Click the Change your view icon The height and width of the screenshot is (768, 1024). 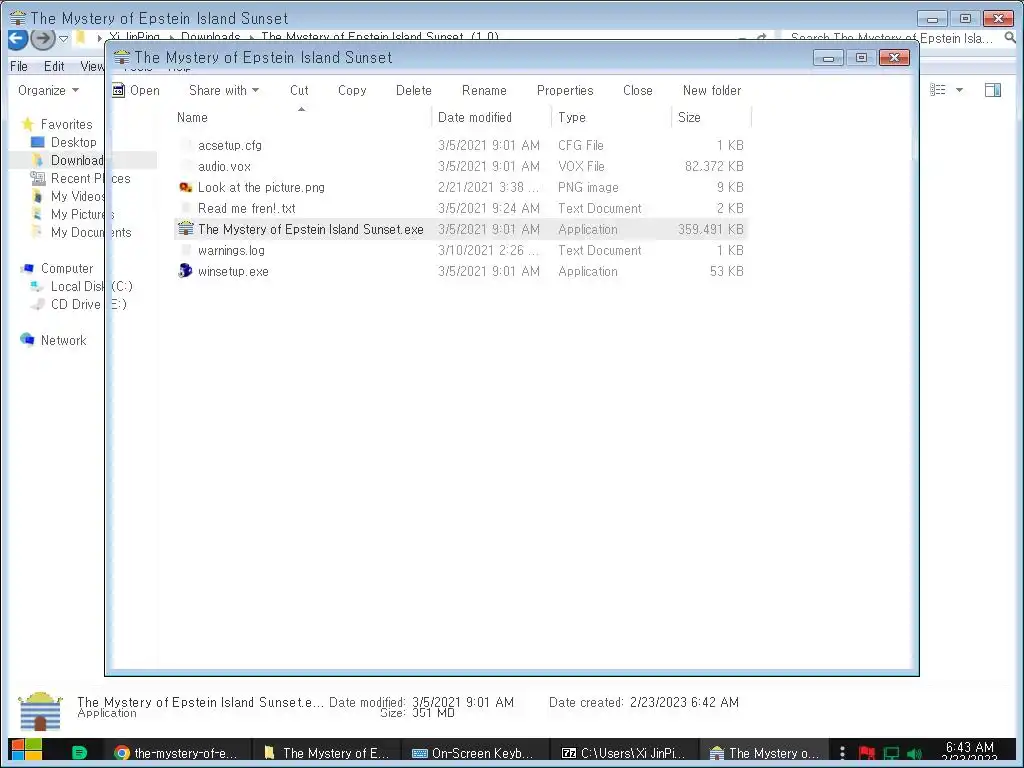[938, 90]
